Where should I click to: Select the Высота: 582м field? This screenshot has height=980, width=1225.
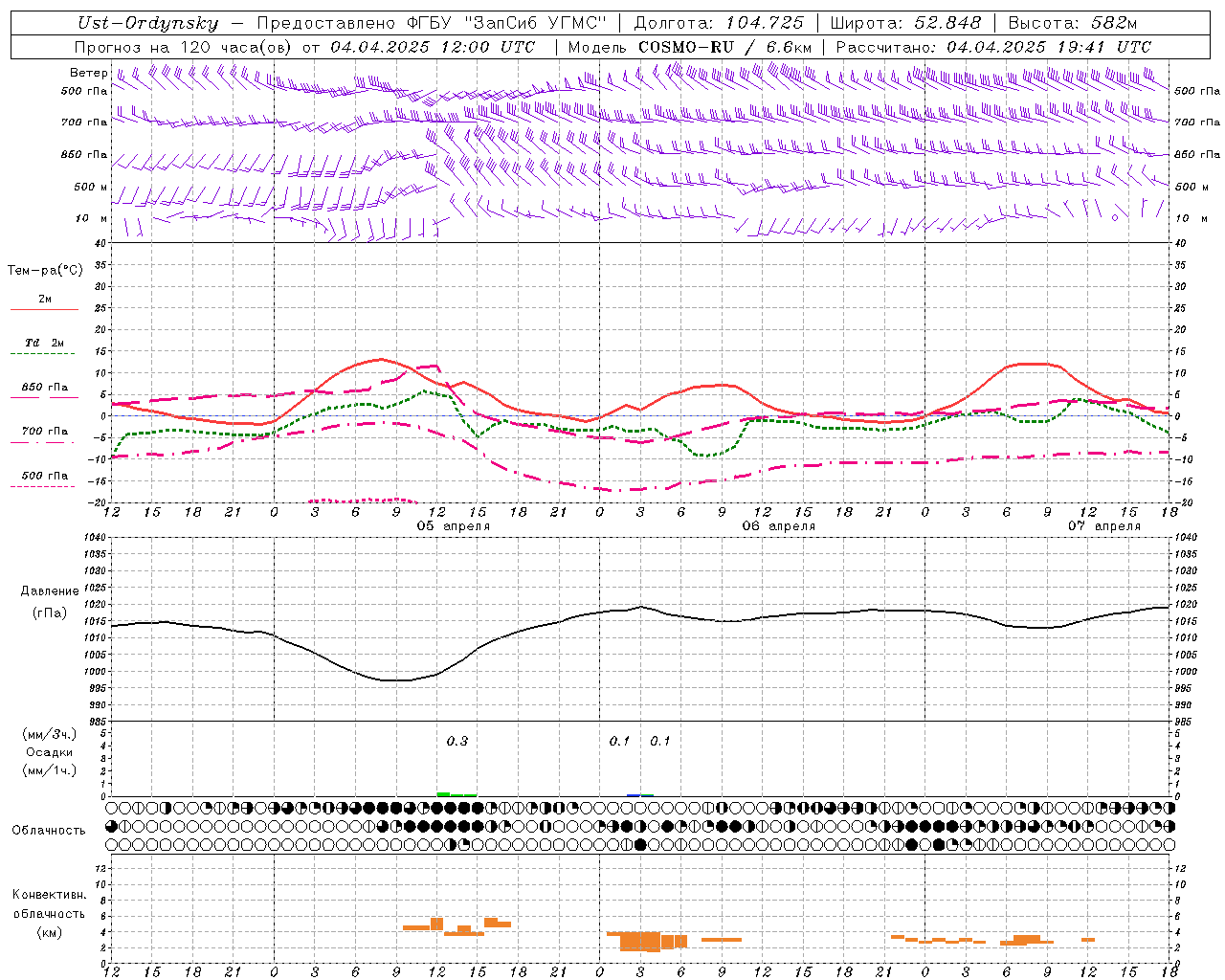click(x=1073, y=24)
